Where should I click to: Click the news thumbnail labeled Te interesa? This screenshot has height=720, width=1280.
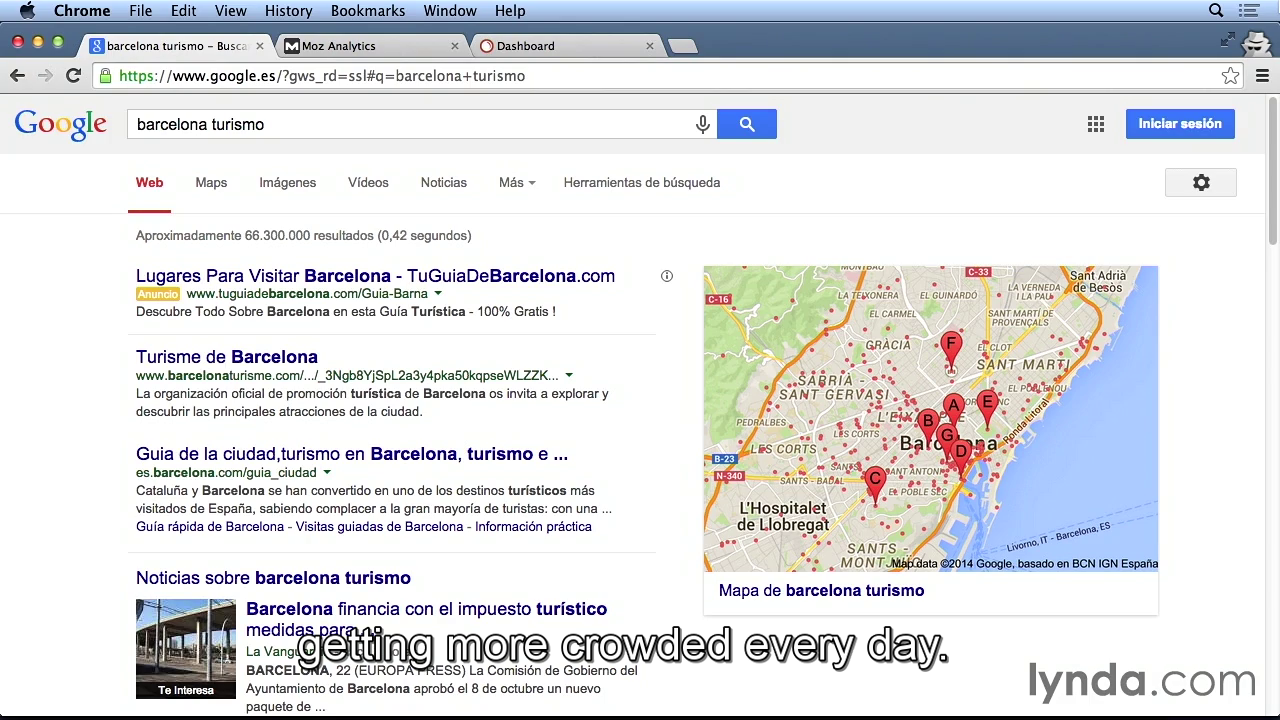coord(186,649)
